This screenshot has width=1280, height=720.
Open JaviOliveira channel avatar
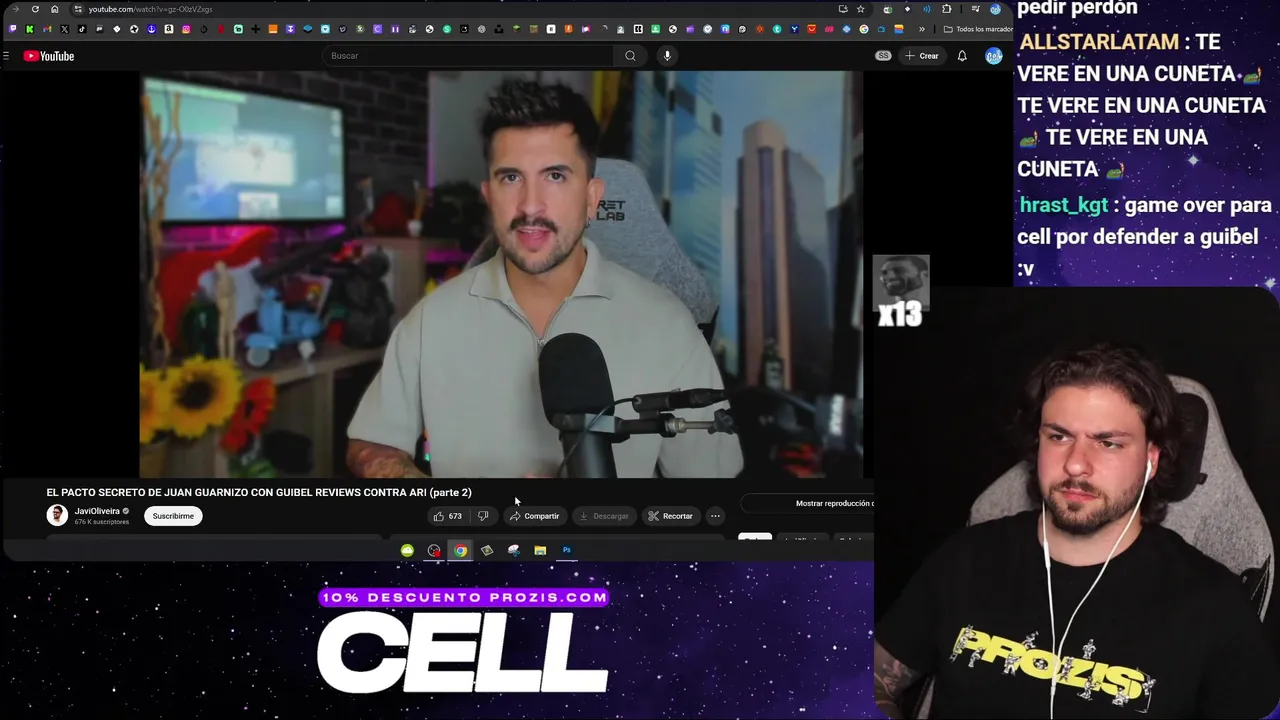(x=57, y=515)
